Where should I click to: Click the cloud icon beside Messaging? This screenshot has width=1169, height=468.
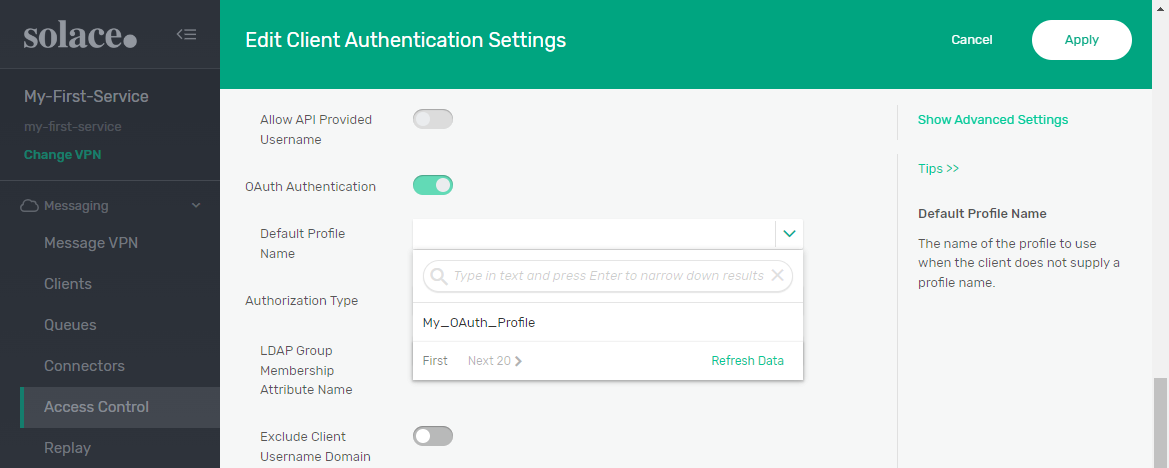tap(29, 206)
